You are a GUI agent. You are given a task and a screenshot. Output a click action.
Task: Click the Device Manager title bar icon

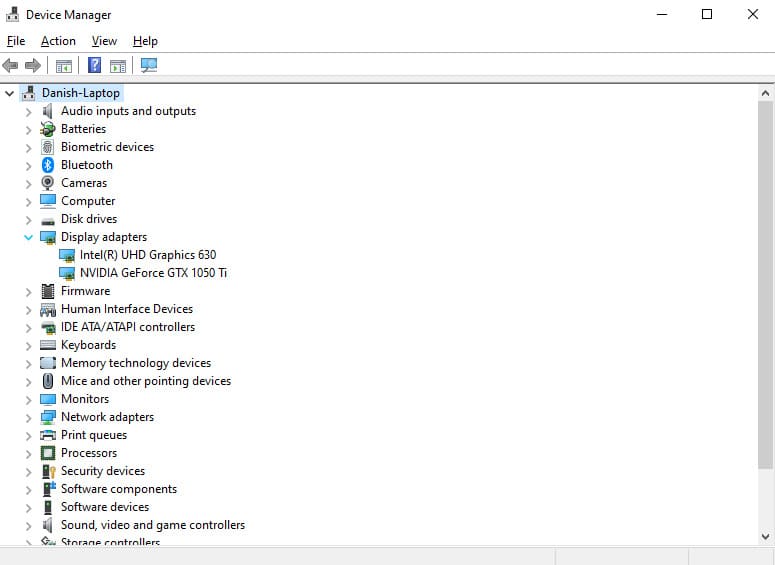click(x=12, y=14)
